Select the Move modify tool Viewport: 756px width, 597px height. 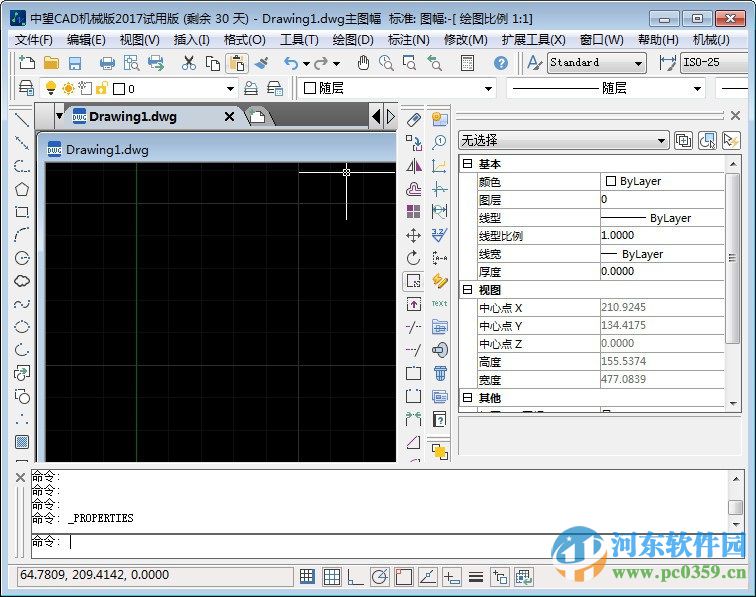click(x=413, y=235)
